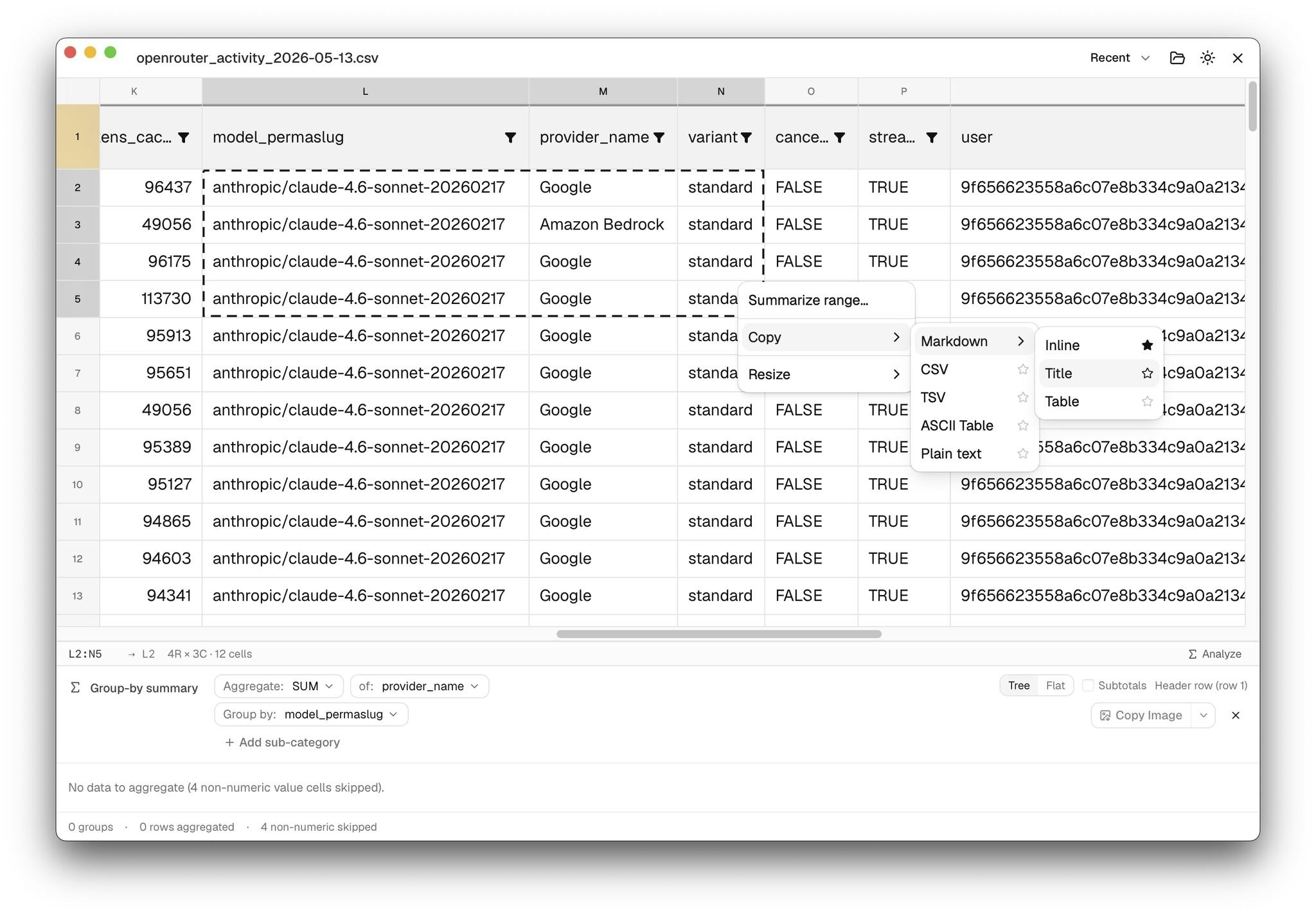The width and height of the screenshot is (1316, 915).
Task: Select column M header
Action: click(603, 91)
